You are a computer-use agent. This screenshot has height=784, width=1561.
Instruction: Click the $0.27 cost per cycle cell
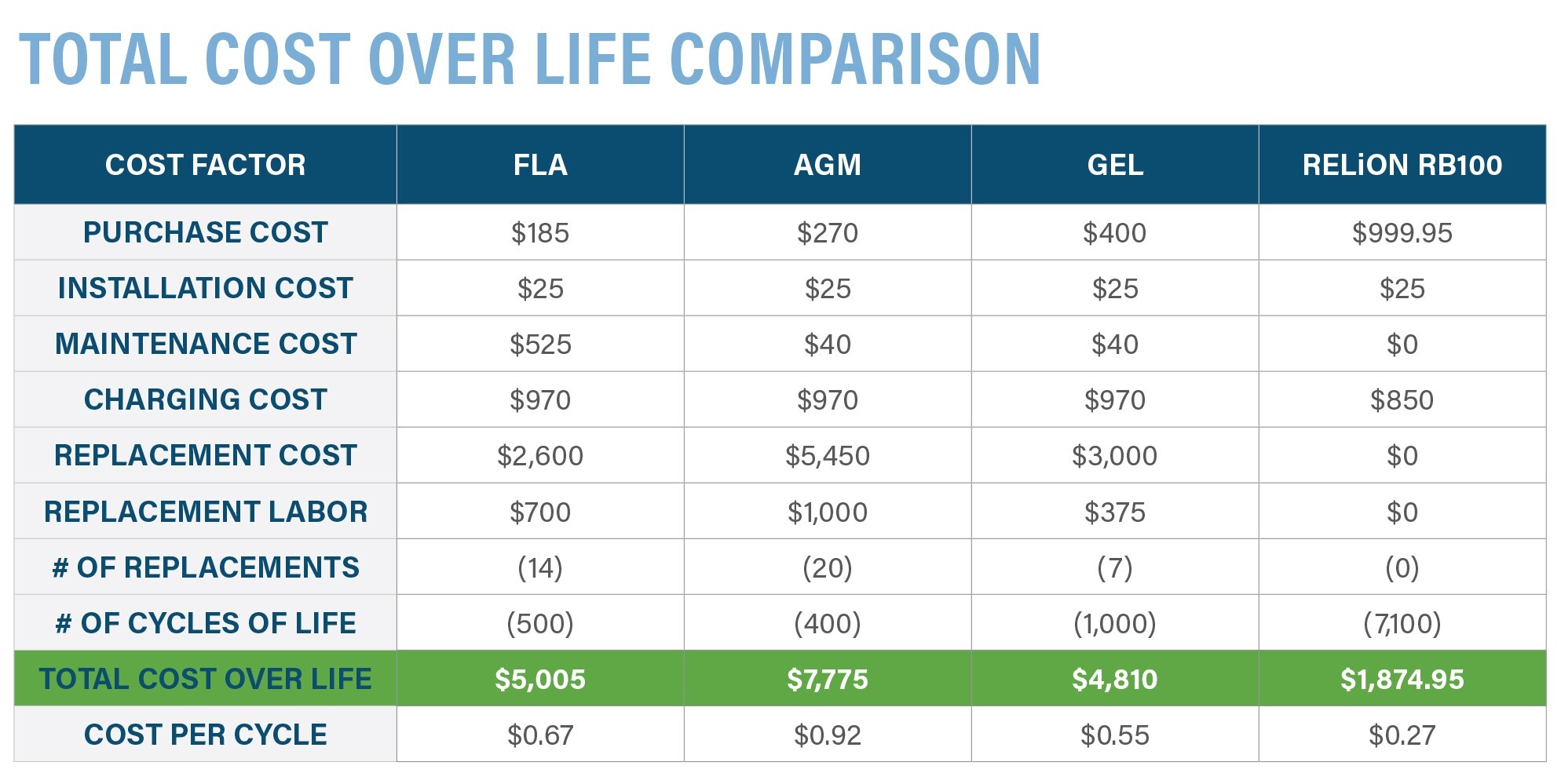(x=1402, y=734)
